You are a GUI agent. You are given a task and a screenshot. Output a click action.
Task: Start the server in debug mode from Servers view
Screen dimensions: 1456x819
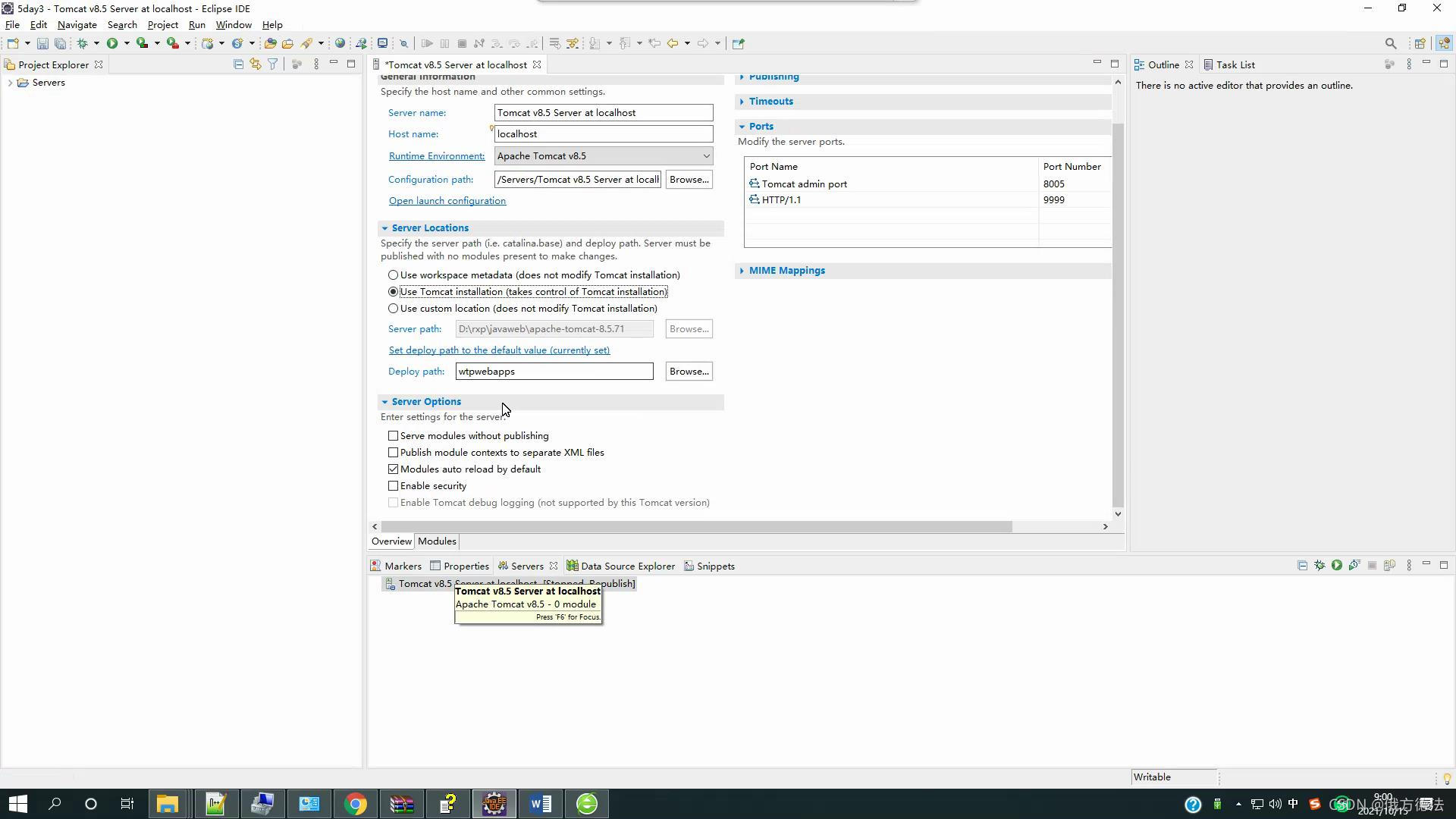click(x=1319, y=566)
